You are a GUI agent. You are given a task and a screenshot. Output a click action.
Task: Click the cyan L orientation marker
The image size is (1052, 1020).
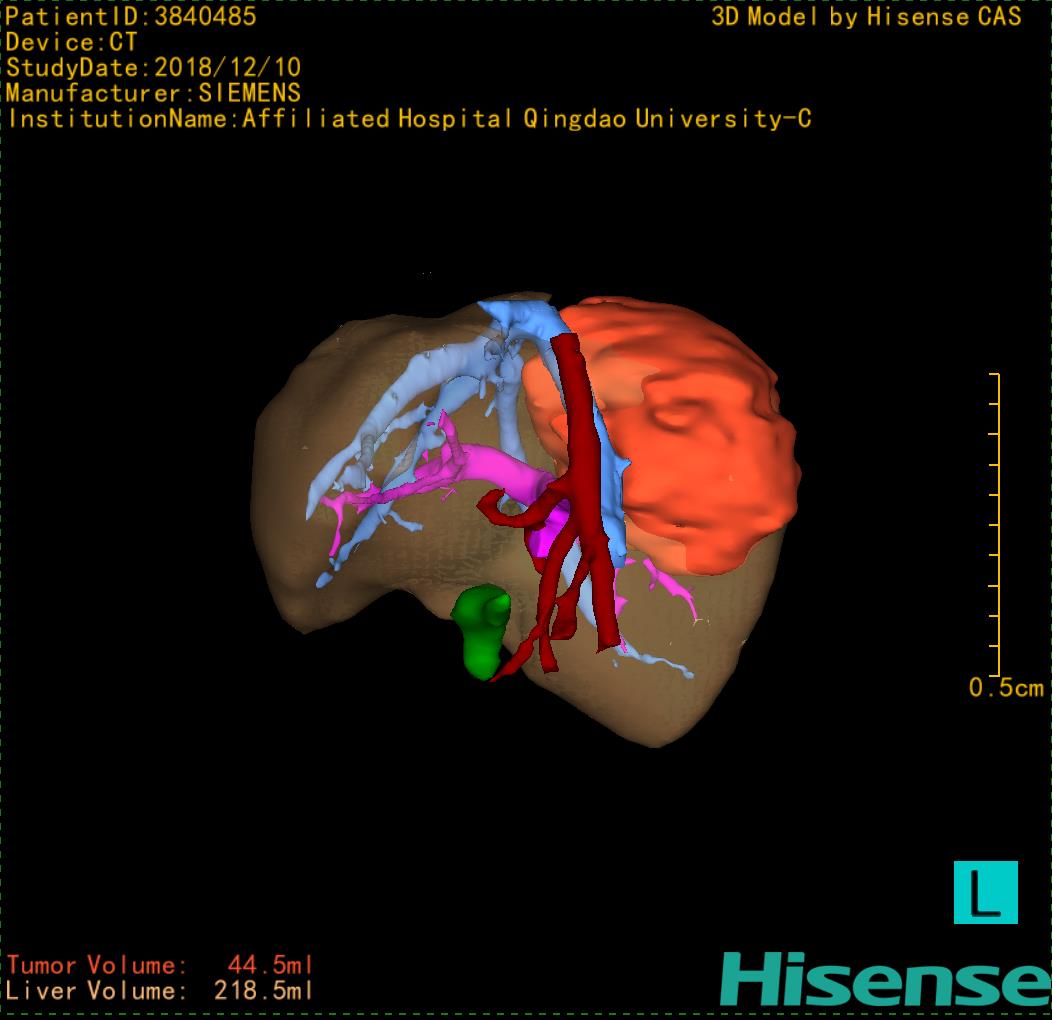(x=985, y=892)
